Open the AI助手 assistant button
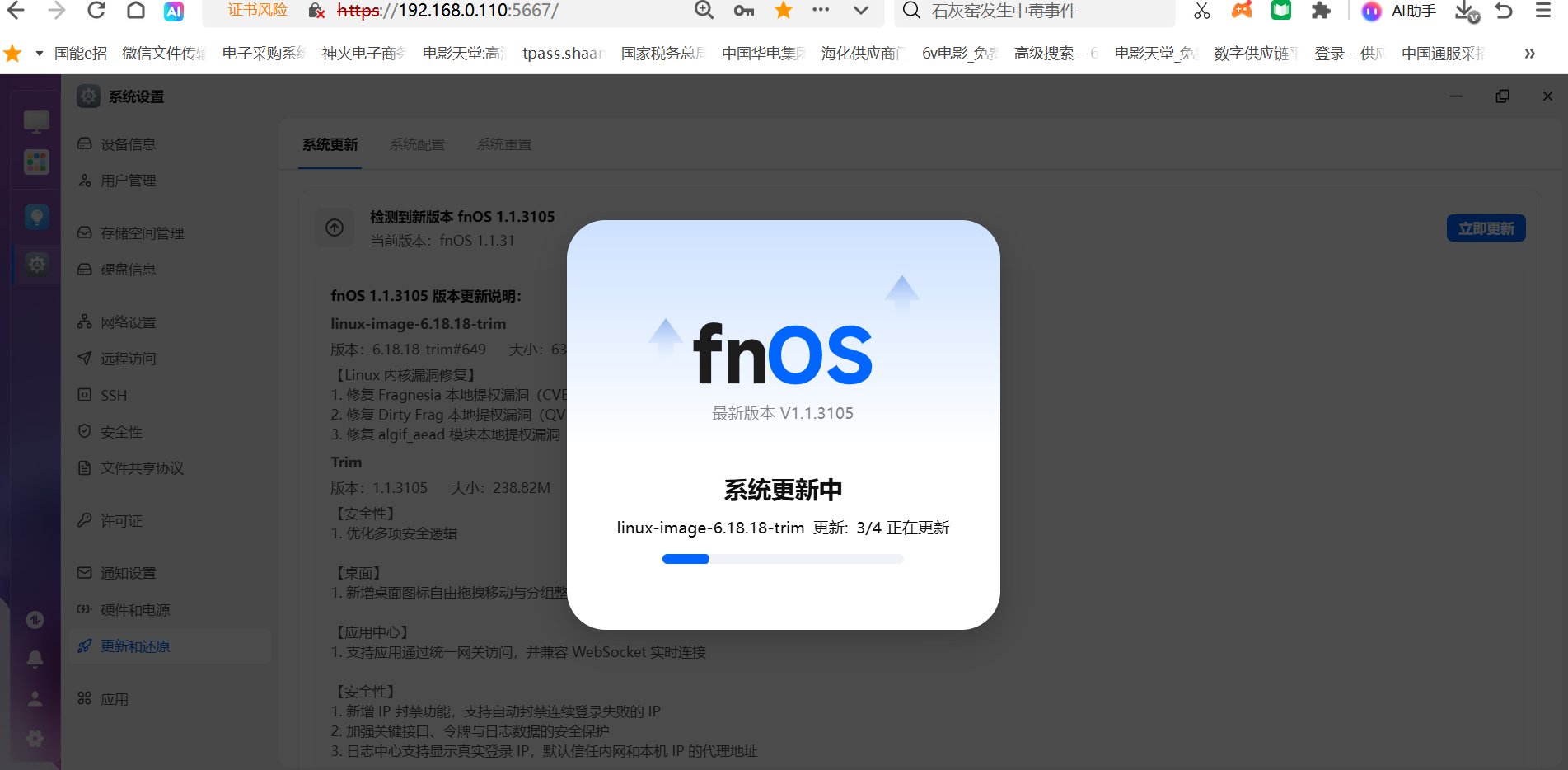 tap(1399, 11)
